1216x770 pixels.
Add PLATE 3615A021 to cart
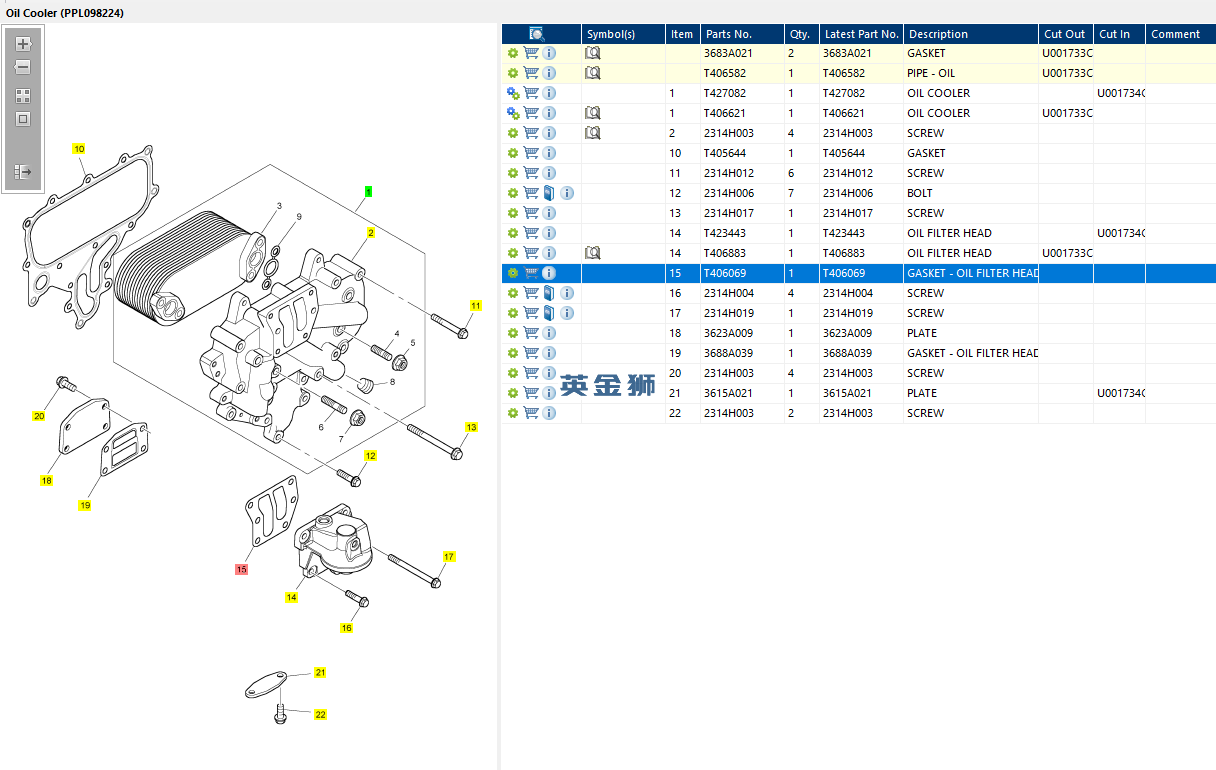point(531,393)
